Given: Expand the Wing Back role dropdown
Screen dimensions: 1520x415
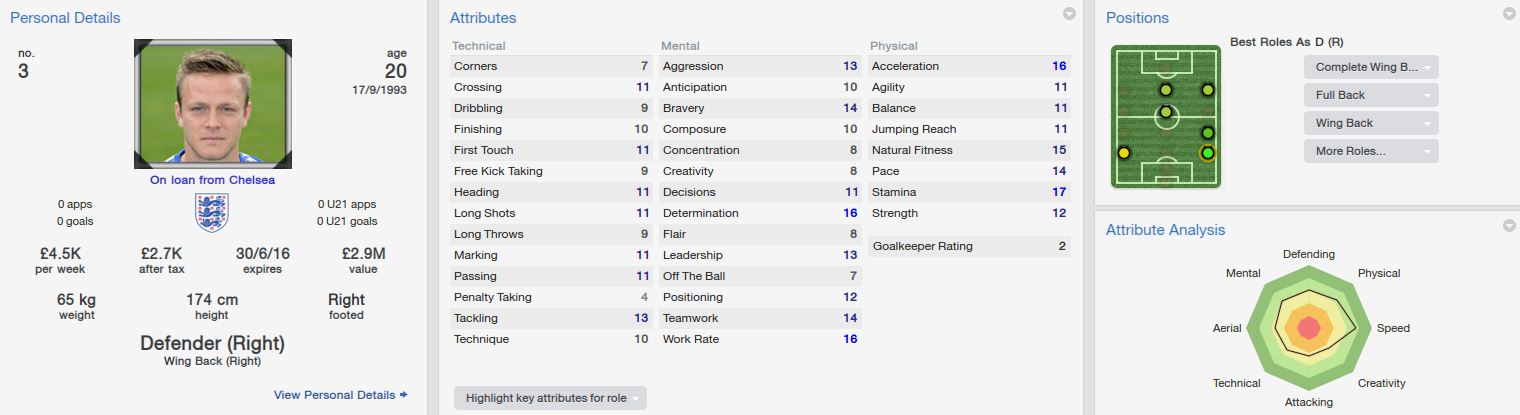Looking at the screenshot, I should coord(1371,123).
